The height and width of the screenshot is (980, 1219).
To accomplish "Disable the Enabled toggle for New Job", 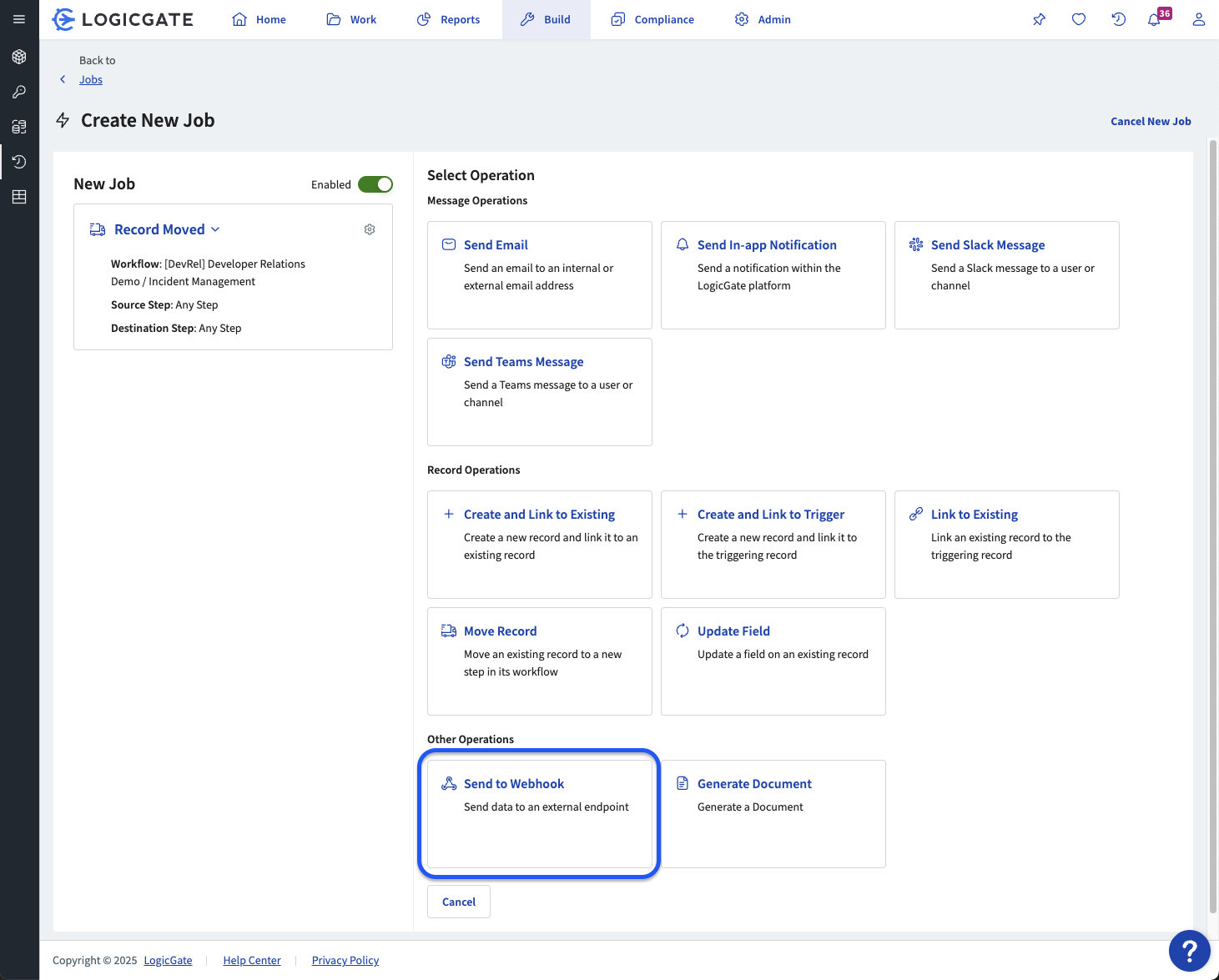I will pos(375,184).
